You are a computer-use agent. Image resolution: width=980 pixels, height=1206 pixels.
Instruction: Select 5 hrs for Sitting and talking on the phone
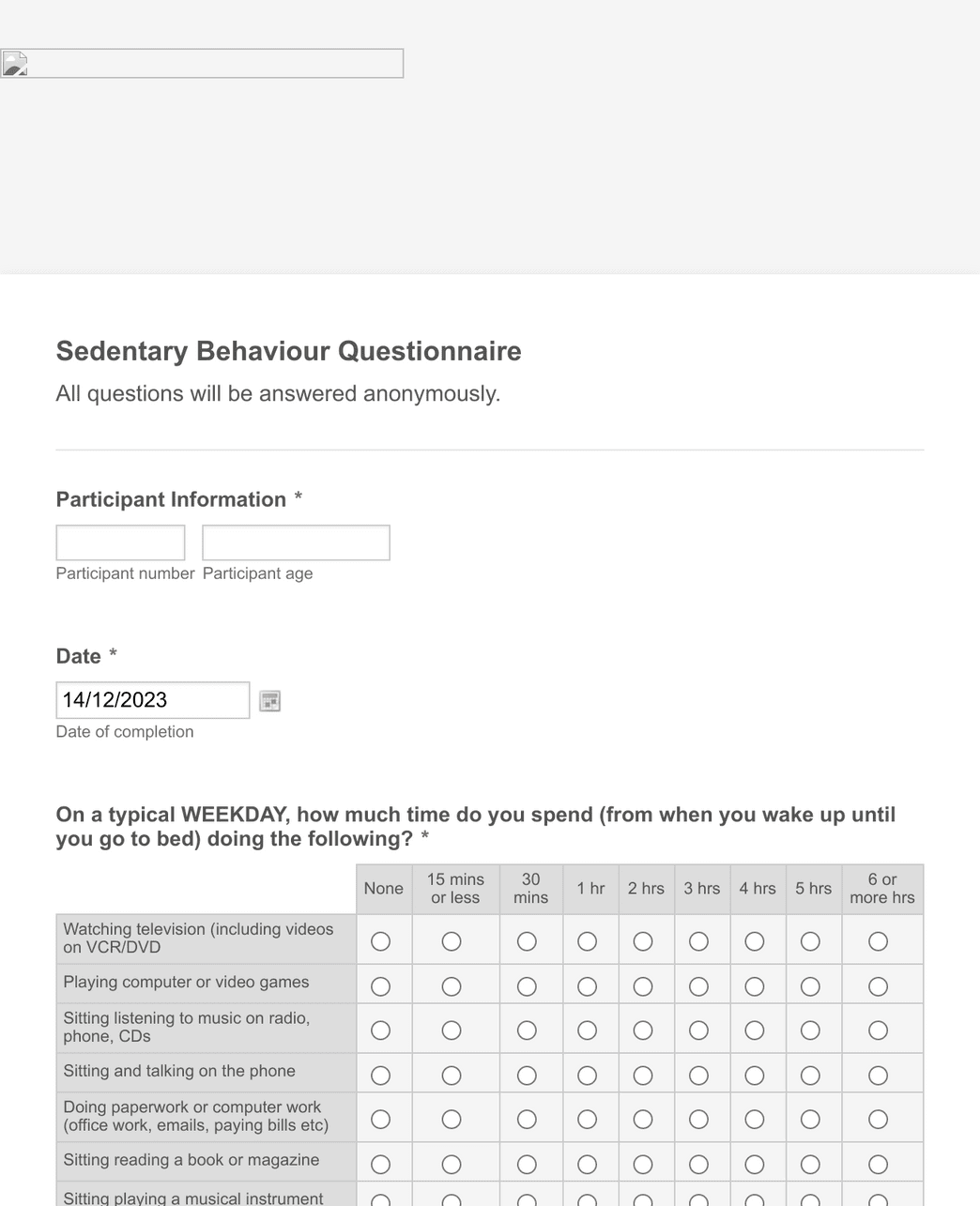point(811,1075)
